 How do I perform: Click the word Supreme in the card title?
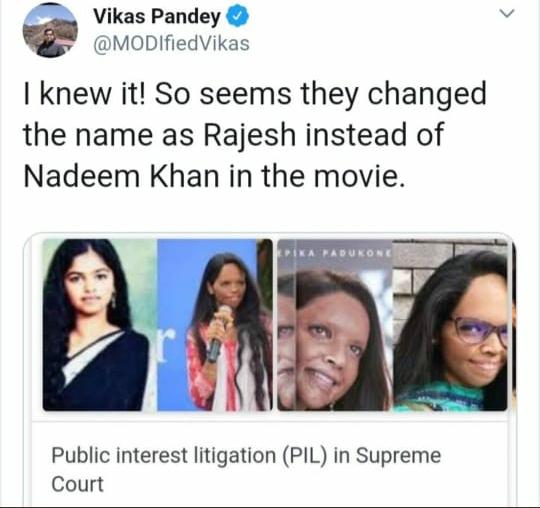pyautogui.click(x=398, y=456)
